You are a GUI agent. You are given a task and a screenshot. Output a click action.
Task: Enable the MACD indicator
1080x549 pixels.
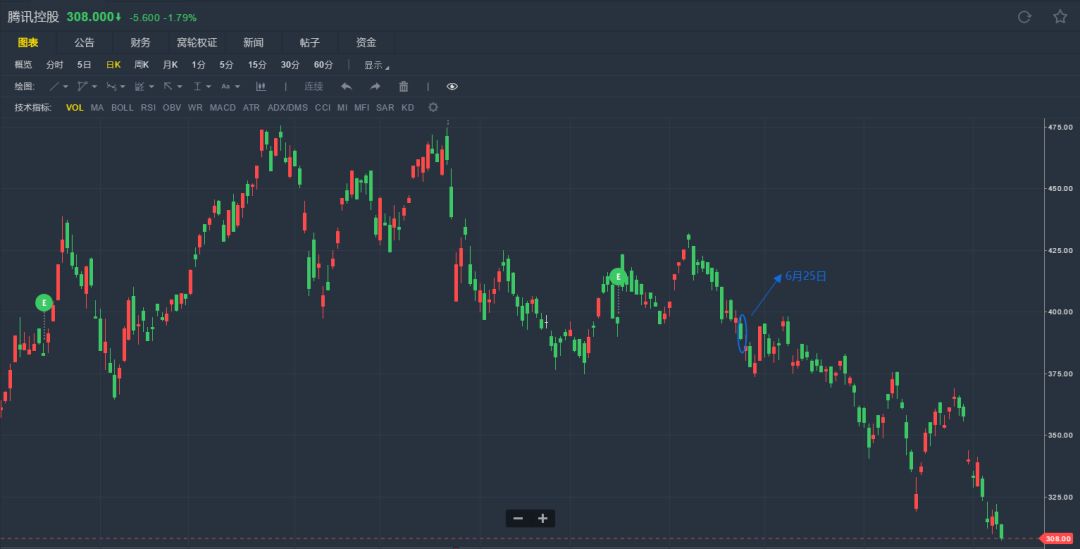222,107
